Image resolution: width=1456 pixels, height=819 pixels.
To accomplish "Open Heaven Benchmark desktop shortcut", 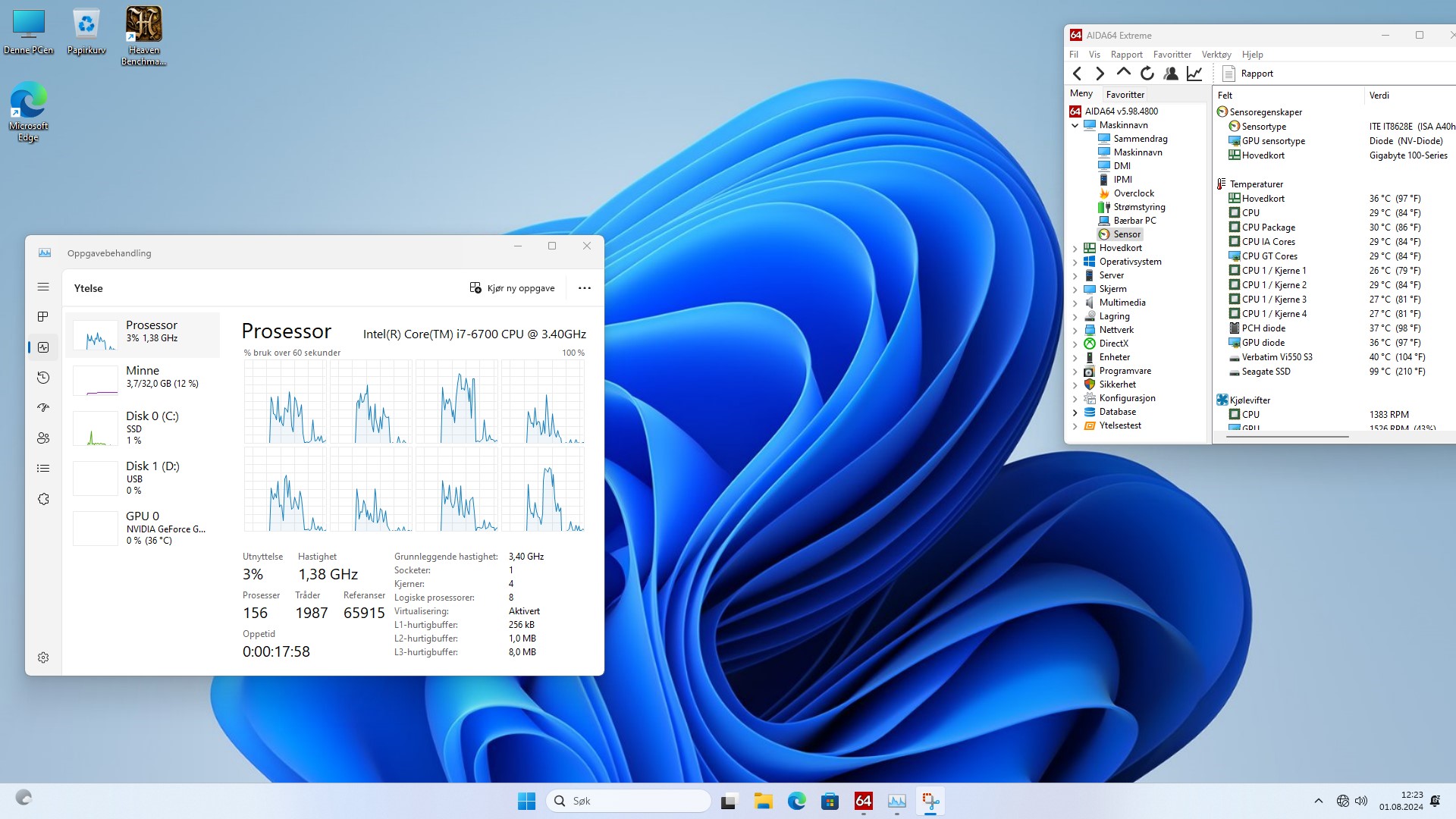I will pos(143,36).
